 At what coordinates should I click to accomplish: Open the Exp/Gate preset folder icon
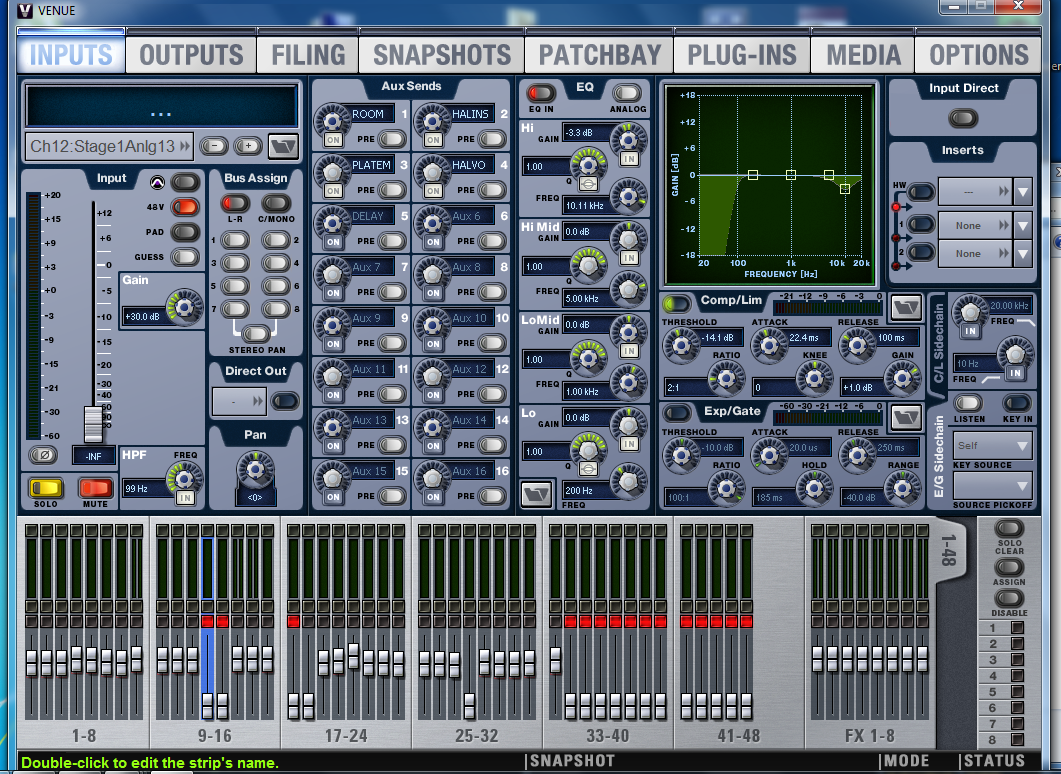905,417
